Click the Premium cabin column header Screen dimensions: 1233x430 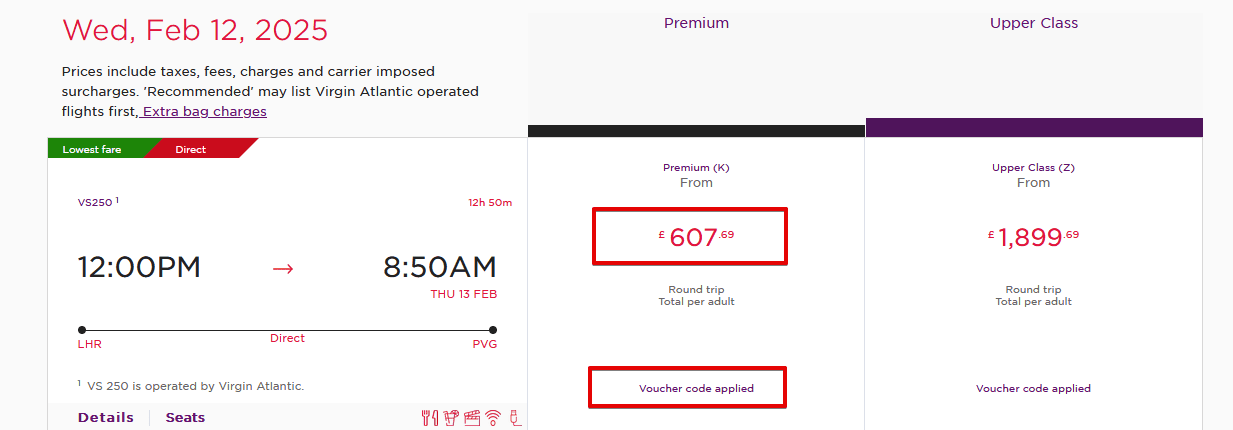coord(696,23)
